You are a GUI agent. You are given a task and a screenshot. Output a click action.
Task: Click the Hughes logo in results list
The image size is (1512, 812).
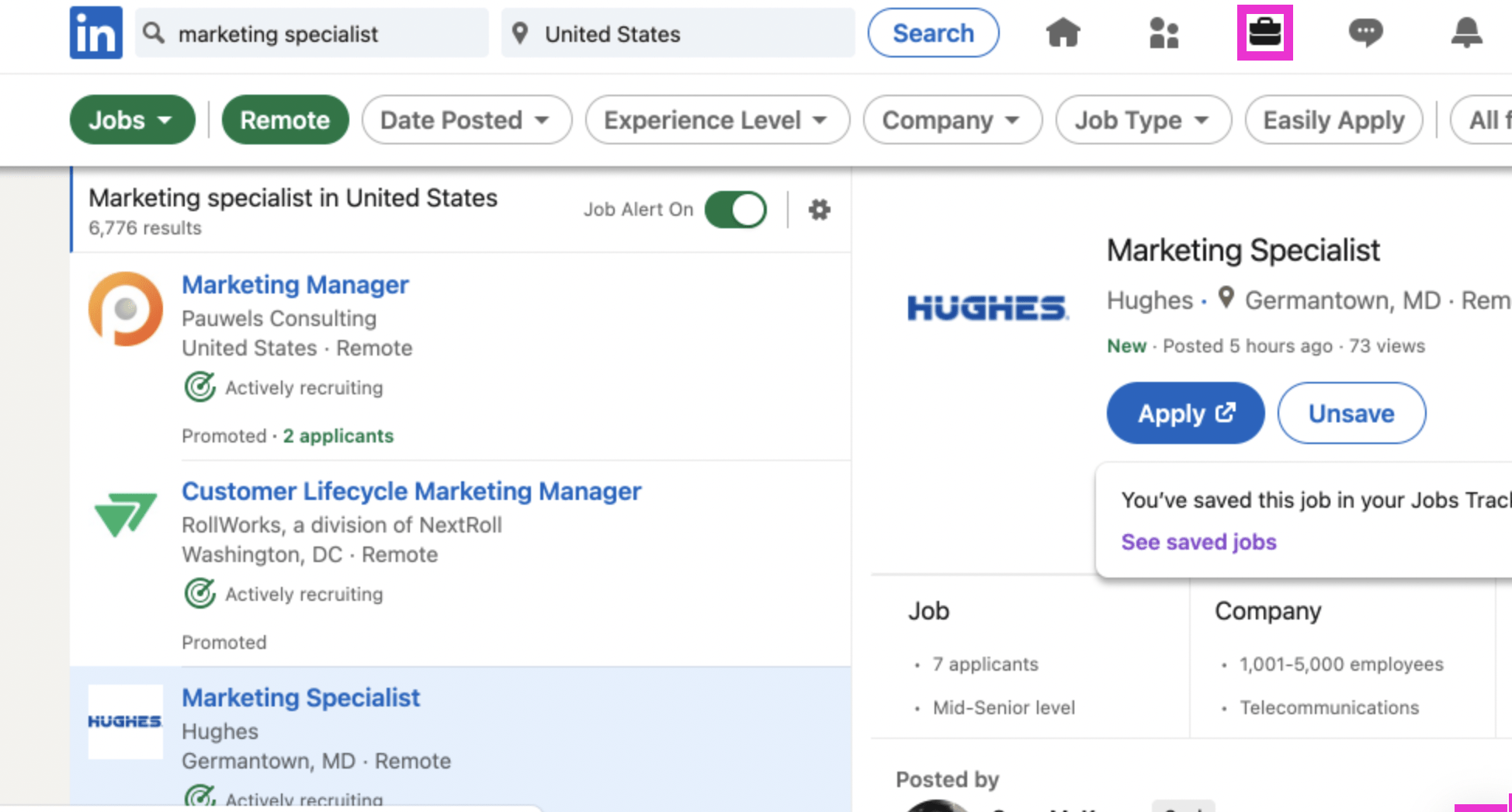[x=125, y=721]
